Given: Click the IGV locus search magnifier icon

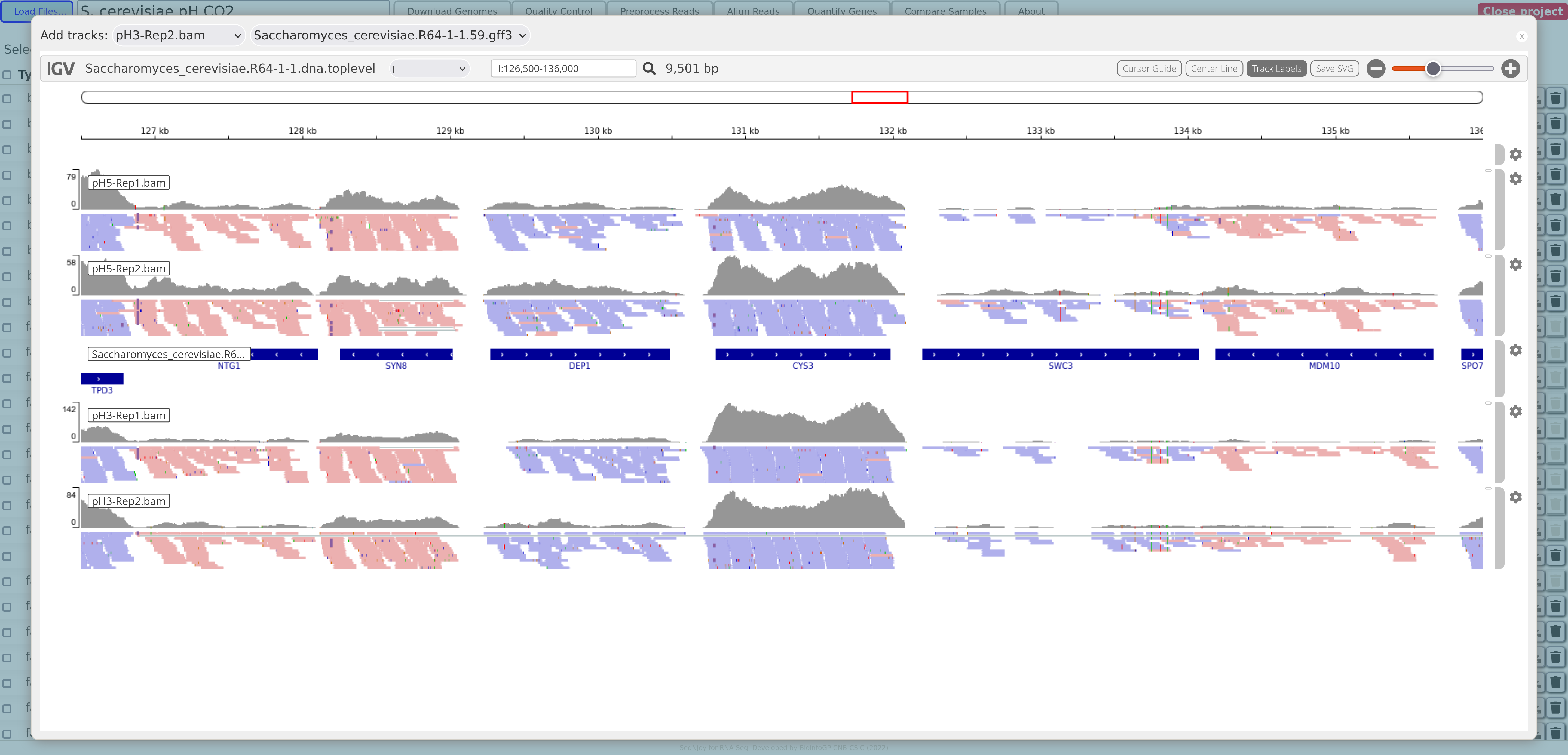Looking at the screenshot, I should (x=649, y=69).
